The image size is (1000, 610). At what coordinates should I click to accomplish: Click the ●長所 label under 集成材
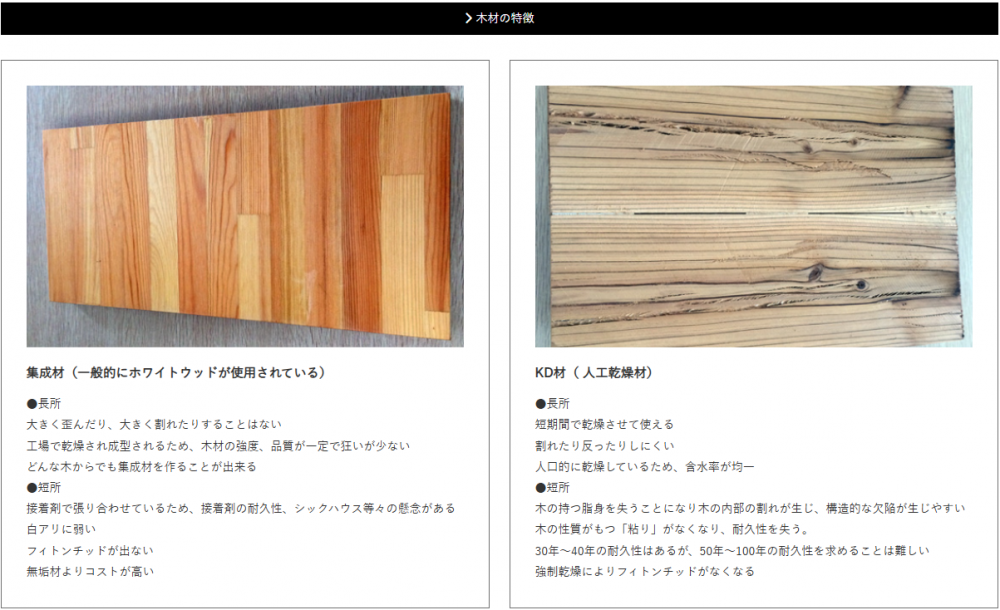44,403
